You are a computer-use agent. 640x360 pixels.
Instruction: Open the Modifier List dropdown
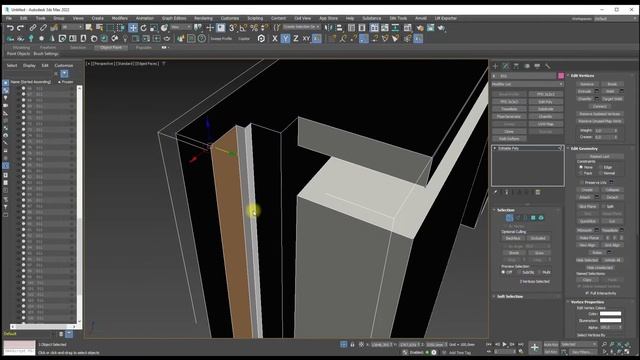527,84
